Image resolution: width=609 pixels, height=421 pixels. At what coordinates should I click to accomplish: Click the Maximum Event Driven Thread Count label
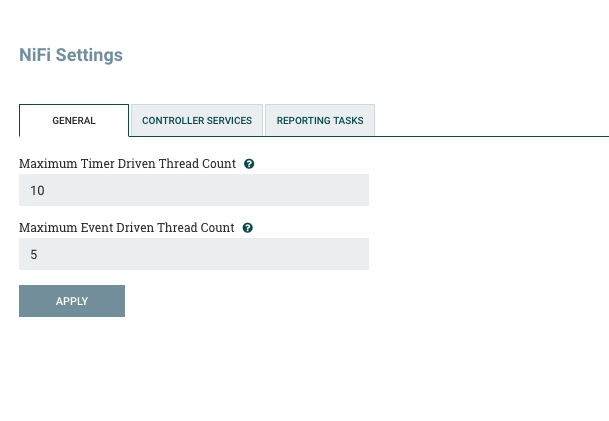126,227
